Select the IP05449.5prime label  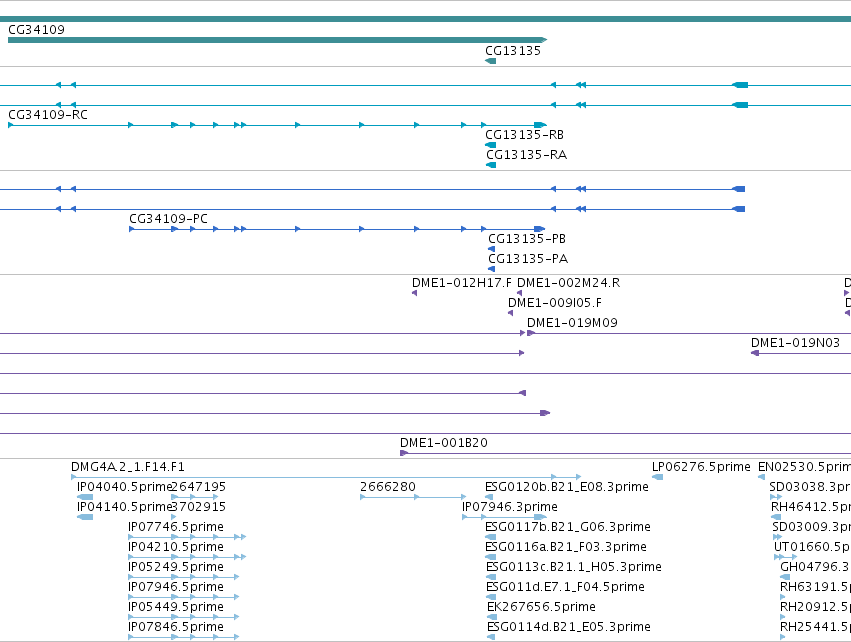pyautogui.click(x=176, y=608)
